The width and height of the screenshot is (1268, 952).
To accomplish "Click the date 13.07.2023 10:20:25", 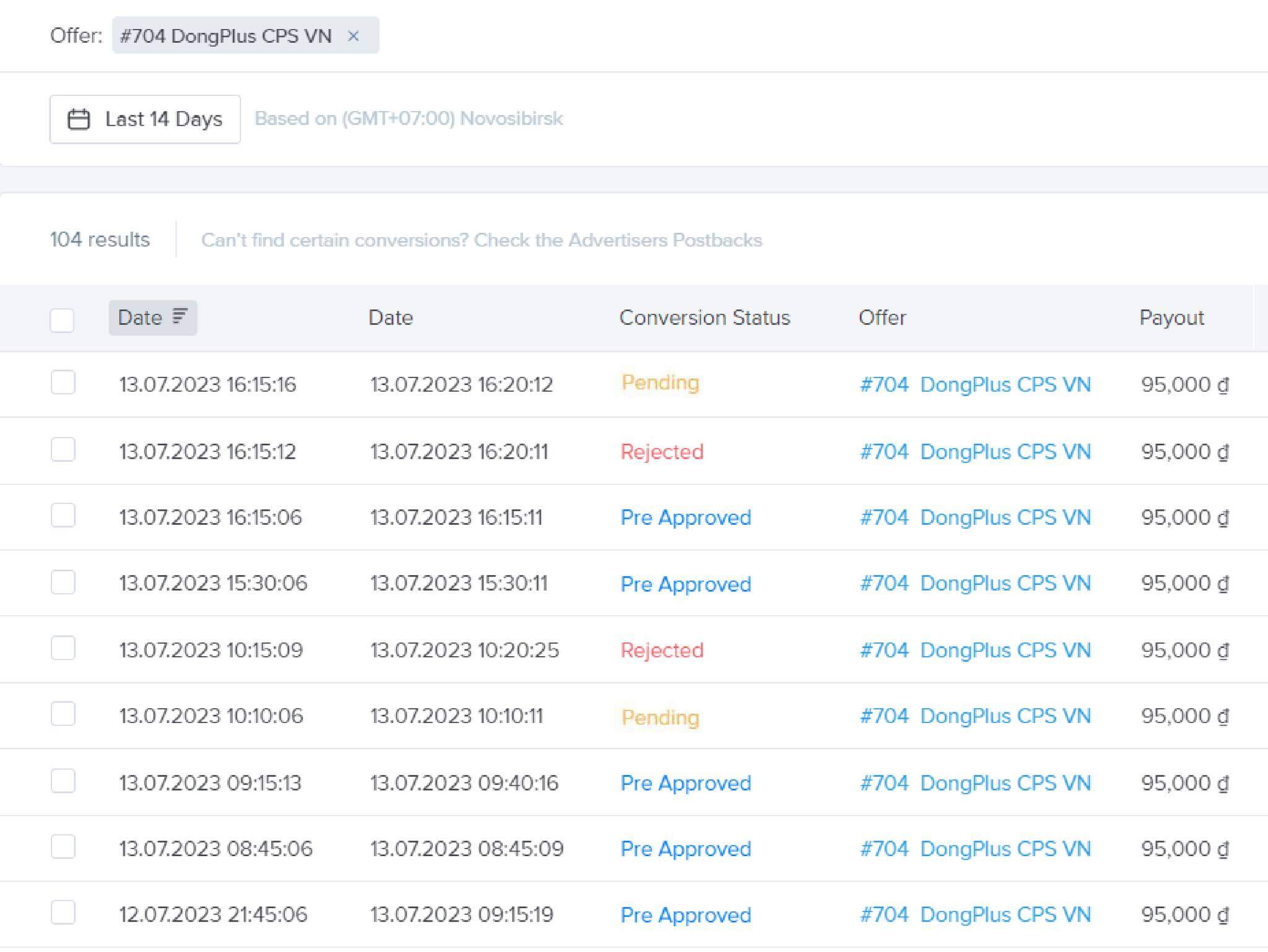I will click(x=464, y=650).
